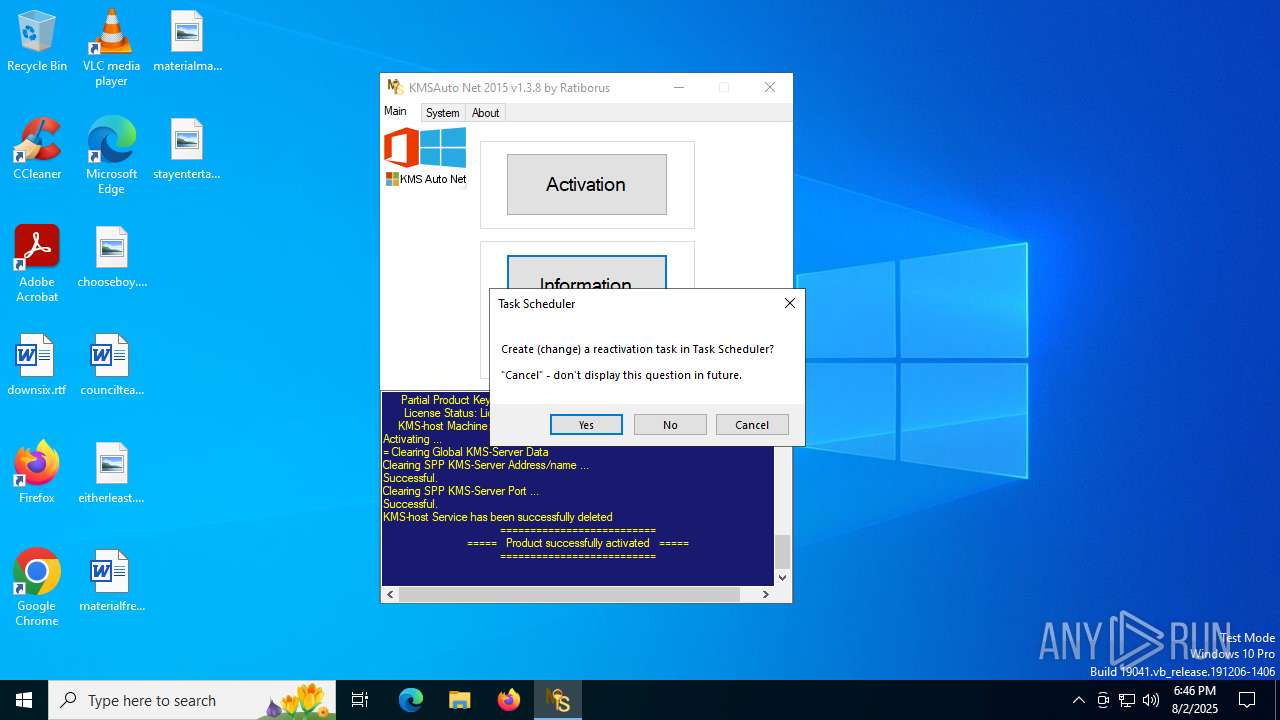Open the notification center icon
This screenshot has height=720, width=1280.
click(1247, 700)
